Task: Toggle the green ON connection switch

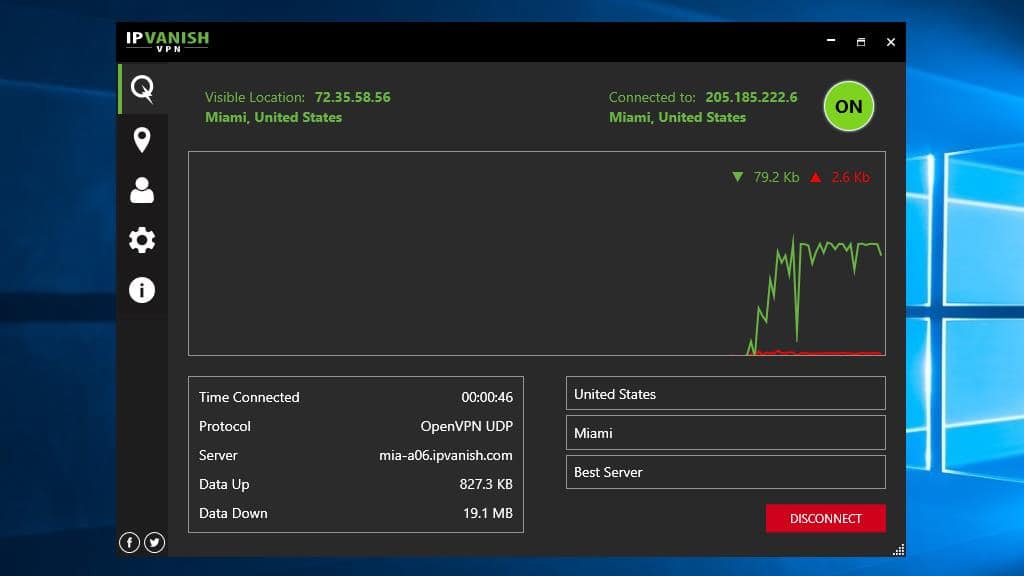Action: pyautogui.click(x=848, y=106)
